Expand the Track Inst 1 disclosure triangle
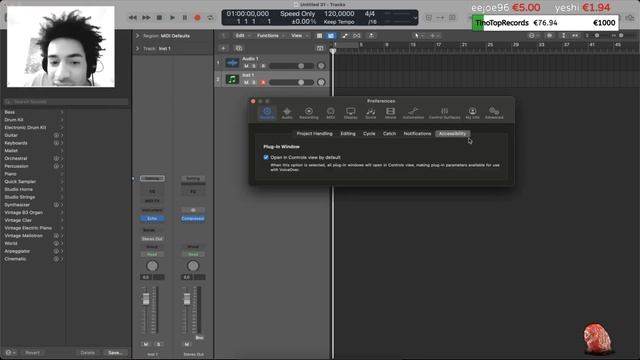The image size is (640, 360). (x=138, y=49)
